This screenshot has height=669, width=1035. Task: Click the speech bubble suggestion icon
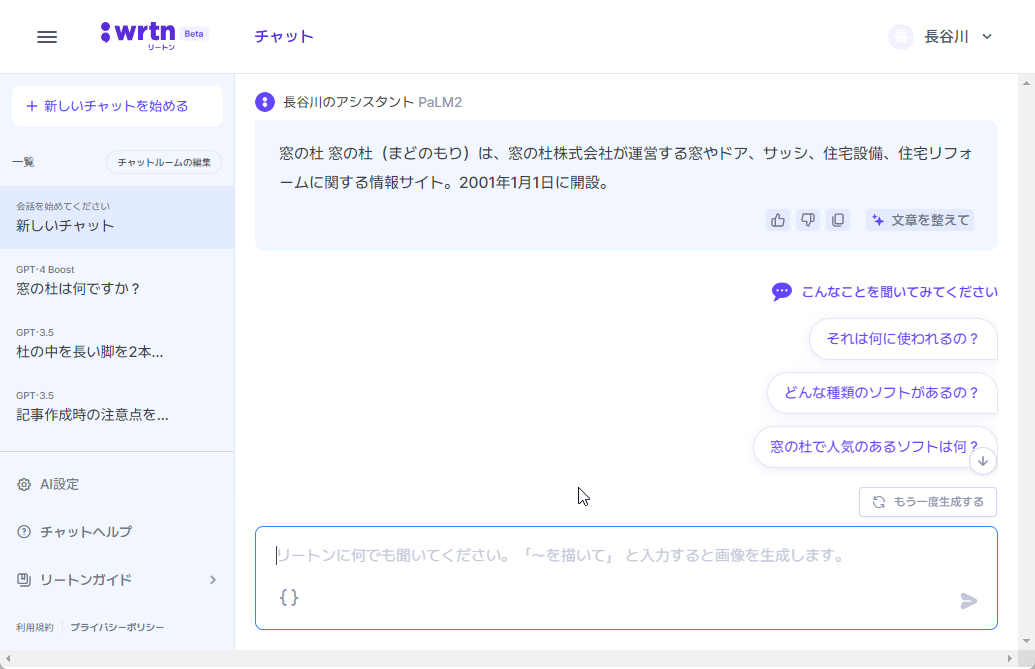[781, 291]
